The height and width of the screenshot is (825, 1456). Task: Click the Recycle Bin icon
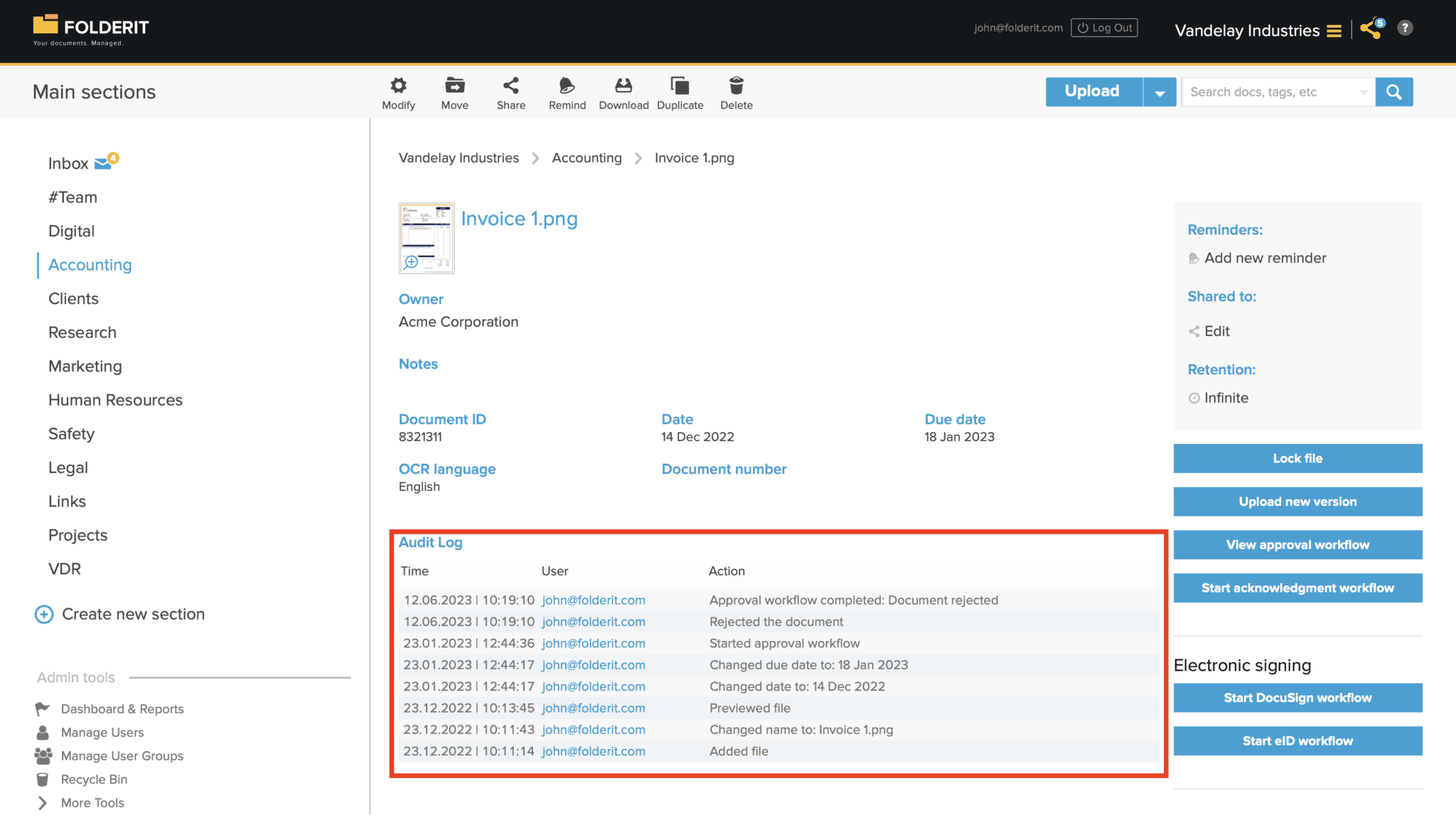43,780
